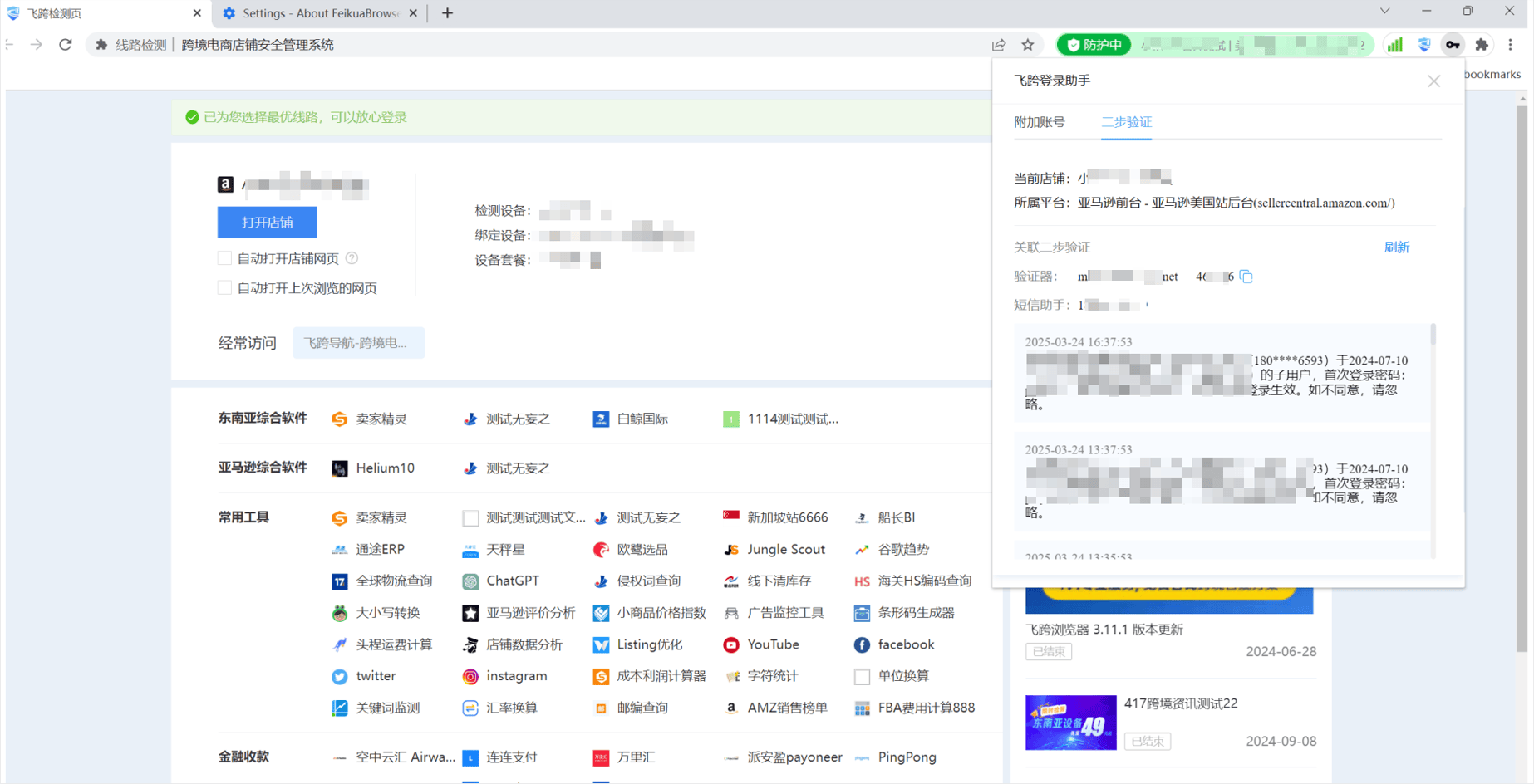The image size is (1534, 784).
Task: Open the browser three-dot menu
Action: 1511,45
